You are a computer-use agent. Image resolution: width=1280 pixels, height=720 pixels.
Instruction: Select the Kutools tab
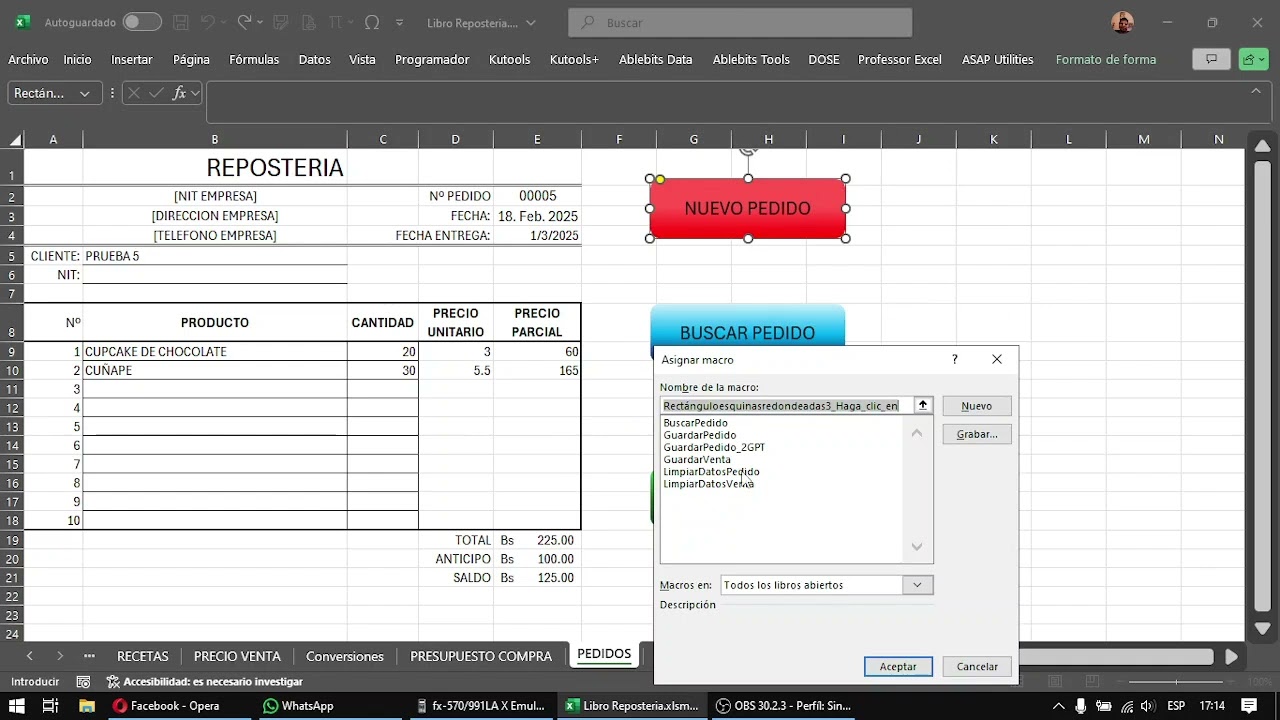click(x=510, y=59)
